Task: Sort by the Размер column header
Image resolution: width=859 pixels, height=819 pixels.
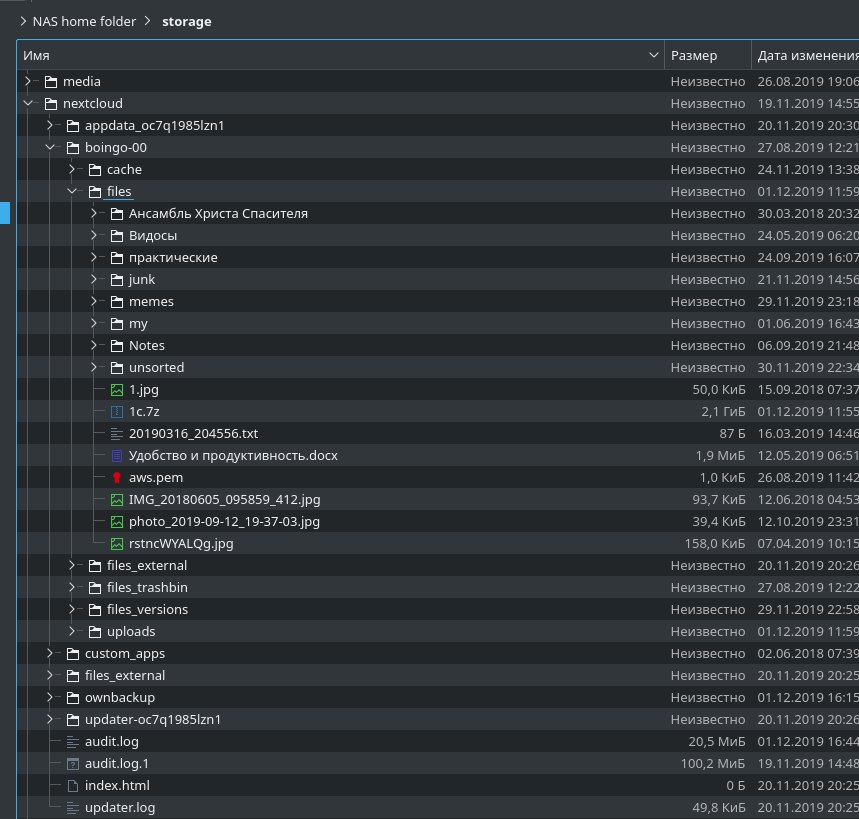Action: point(707,55)
